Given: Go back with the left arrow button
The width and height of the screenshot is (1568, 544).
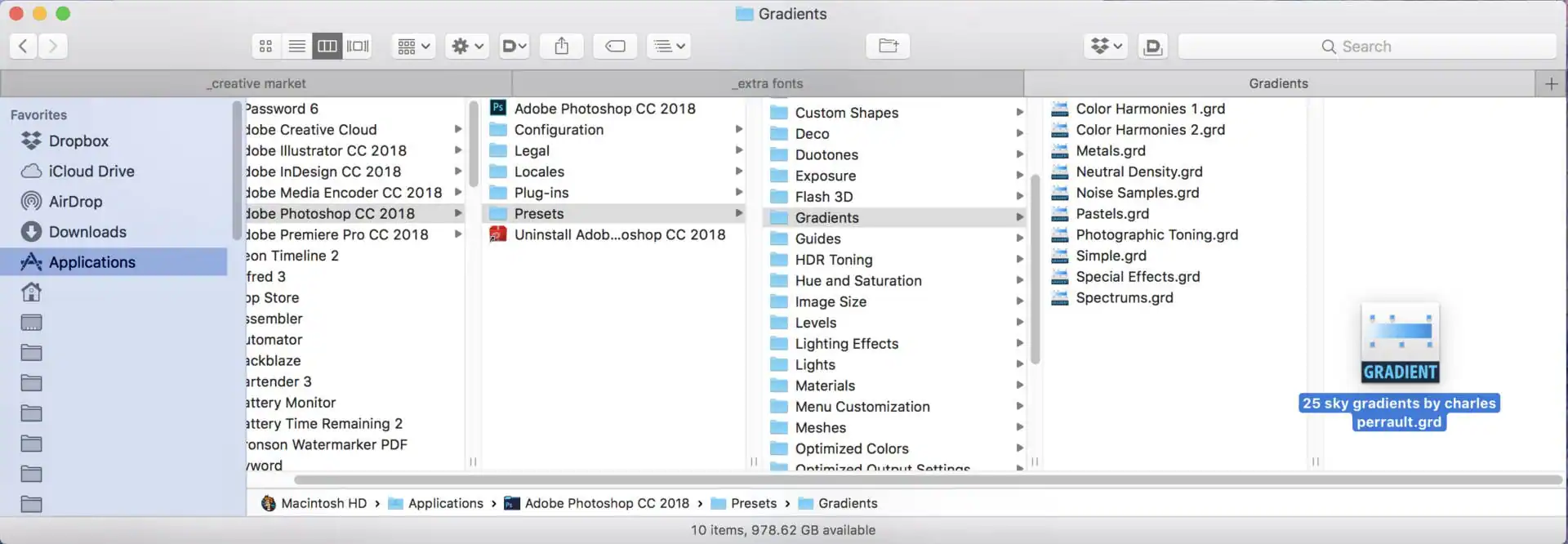Looking at the screenshot, I should pos(23,46).
